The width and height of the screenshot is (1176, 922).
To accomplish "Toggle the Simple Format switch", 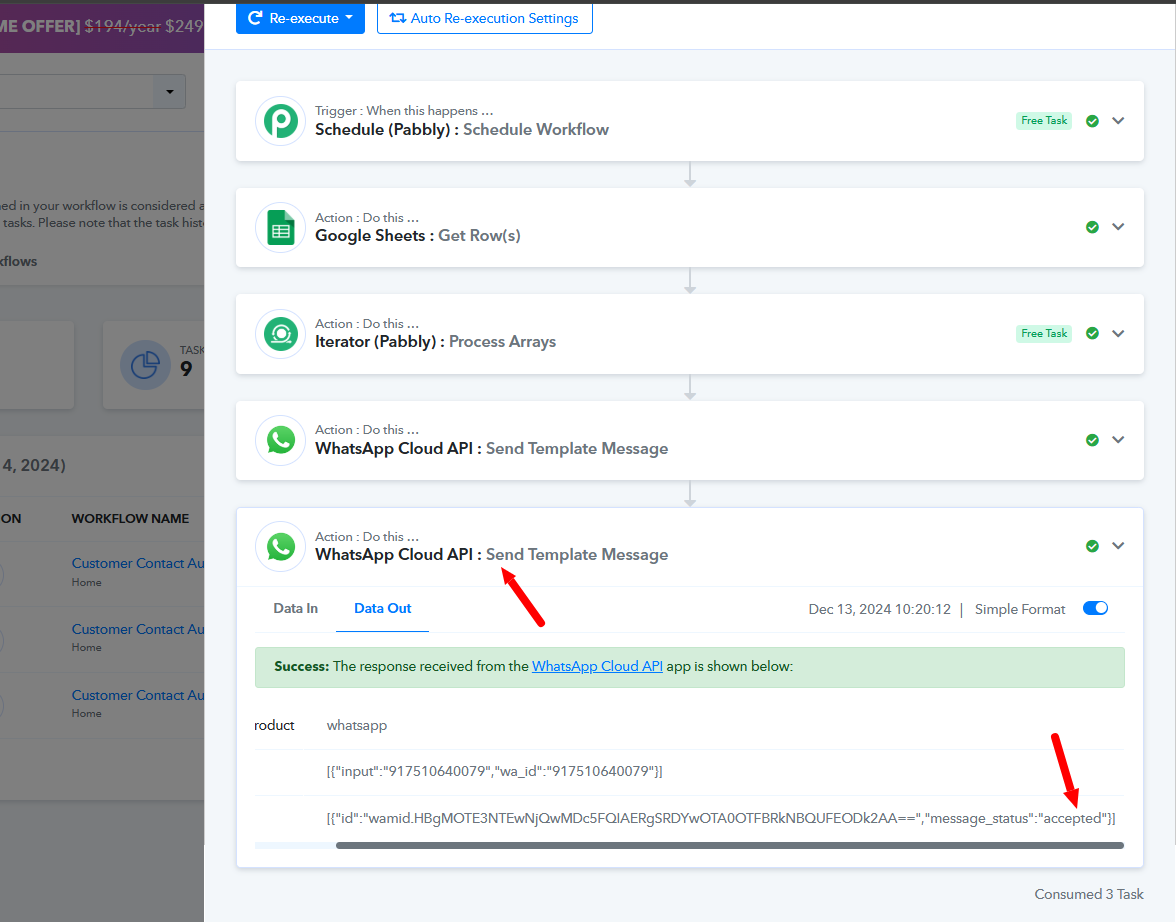I will click(1095, 608).
